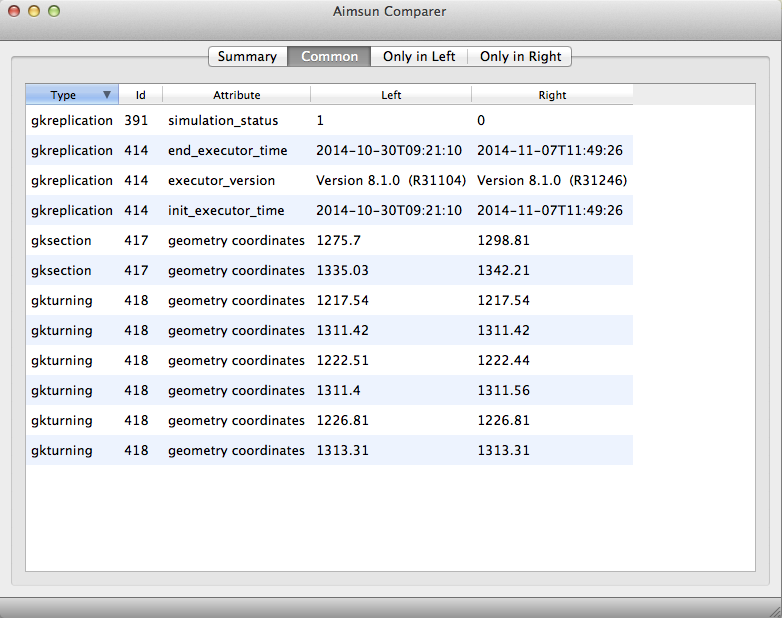Select the init_executor_time row

coord(329,210)
